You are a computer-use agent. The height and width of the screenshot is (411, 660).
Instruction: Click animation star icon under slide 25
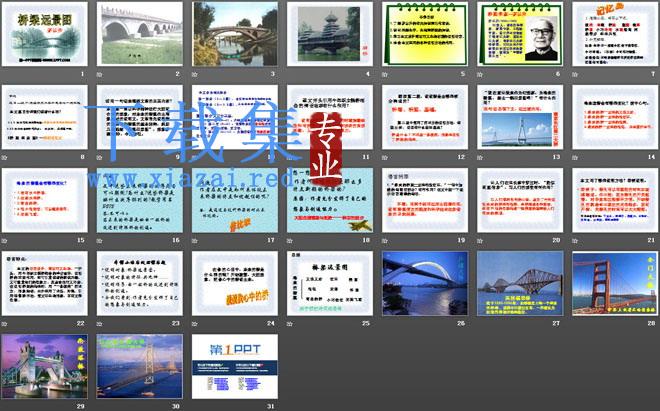290,324
